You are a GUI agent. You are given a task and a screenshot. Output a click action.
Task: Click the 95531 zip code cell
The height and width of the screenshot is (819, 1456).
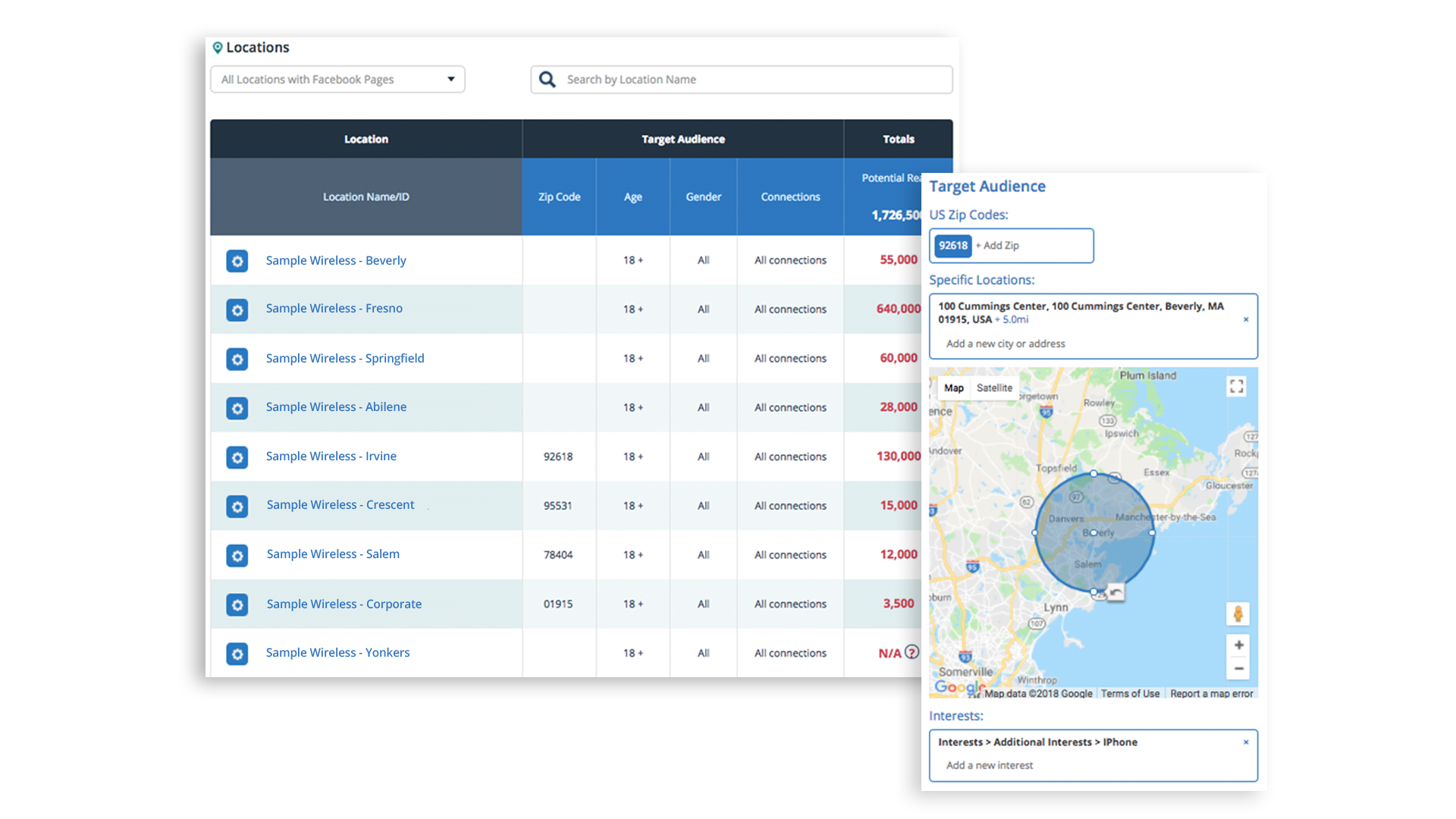pyautogui.click(x=557, y=506)
